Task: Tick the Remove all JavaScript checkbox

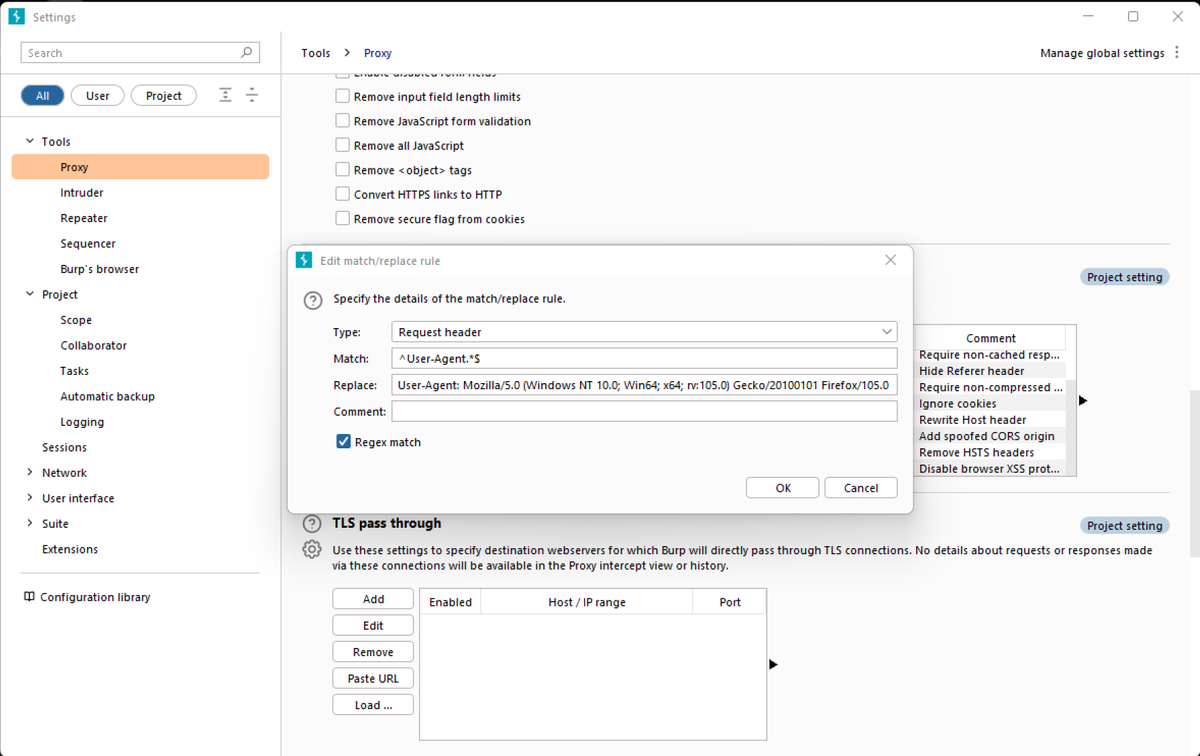Action: [342, 146]
